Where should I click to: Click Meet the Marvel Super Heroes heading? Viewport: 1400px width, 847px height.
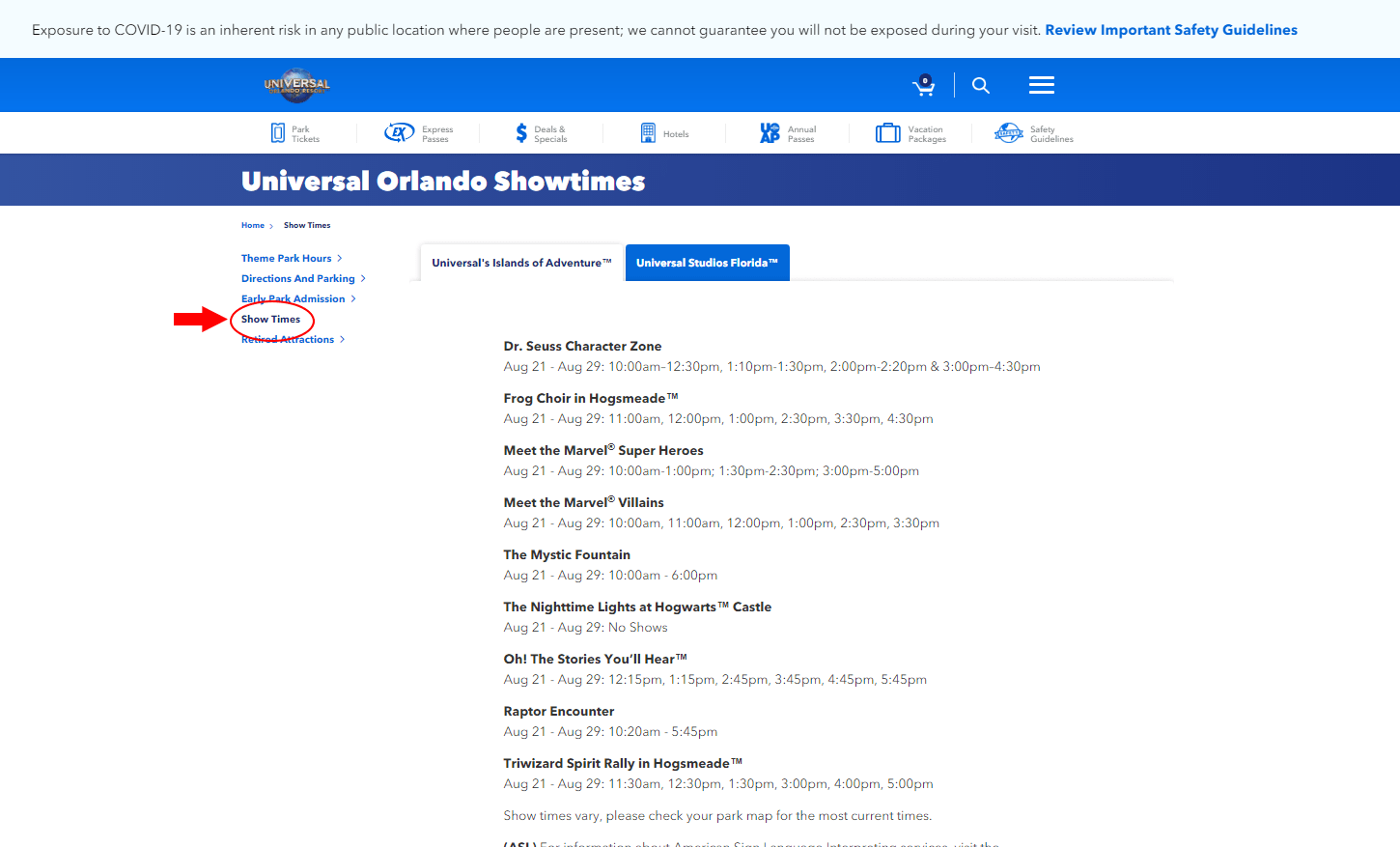603,450
